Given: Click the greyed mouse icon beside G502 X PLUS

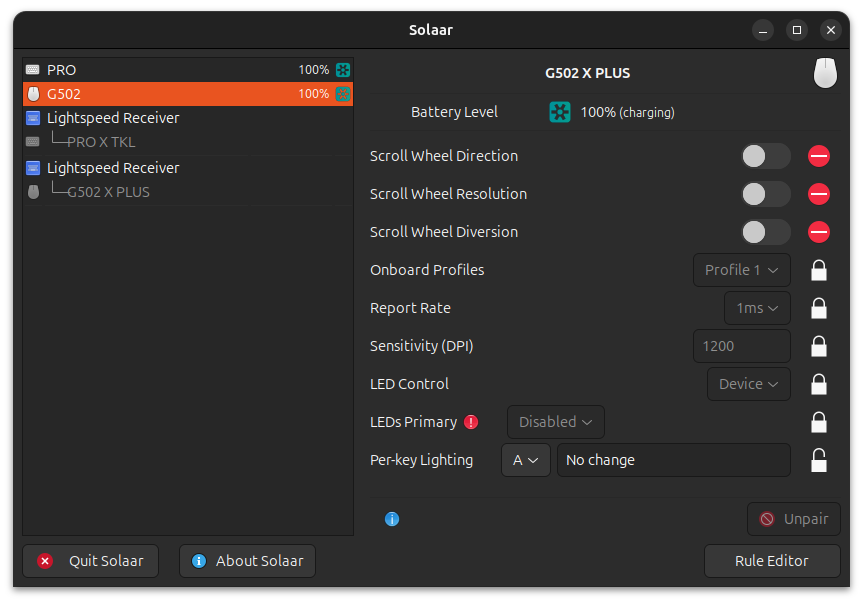Looking at the screenshot, I should 34,192.
